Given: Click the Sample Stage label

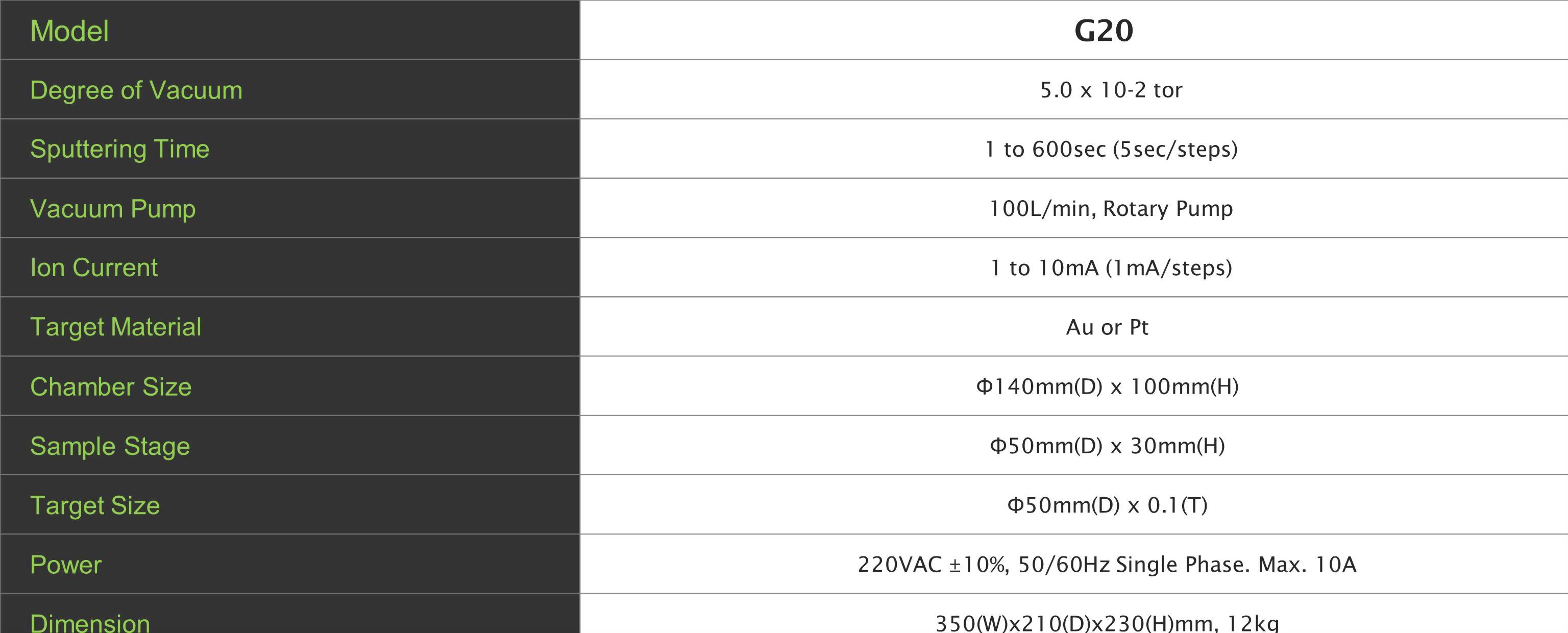Looking at the screenshot, I should coord(110,446).
